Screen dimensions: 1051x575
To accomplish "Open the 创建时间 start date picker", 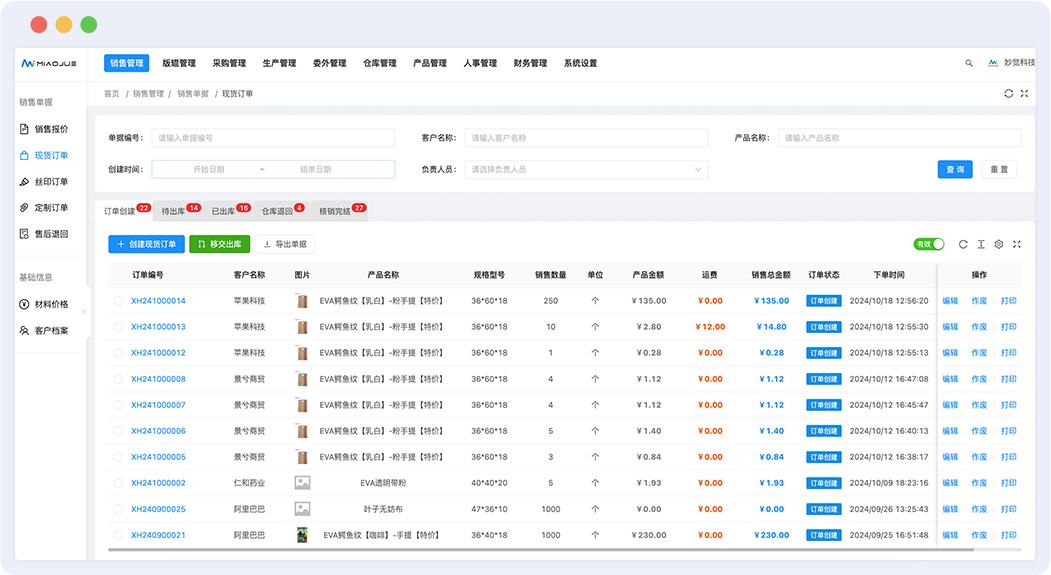I will tap(208, 170).
